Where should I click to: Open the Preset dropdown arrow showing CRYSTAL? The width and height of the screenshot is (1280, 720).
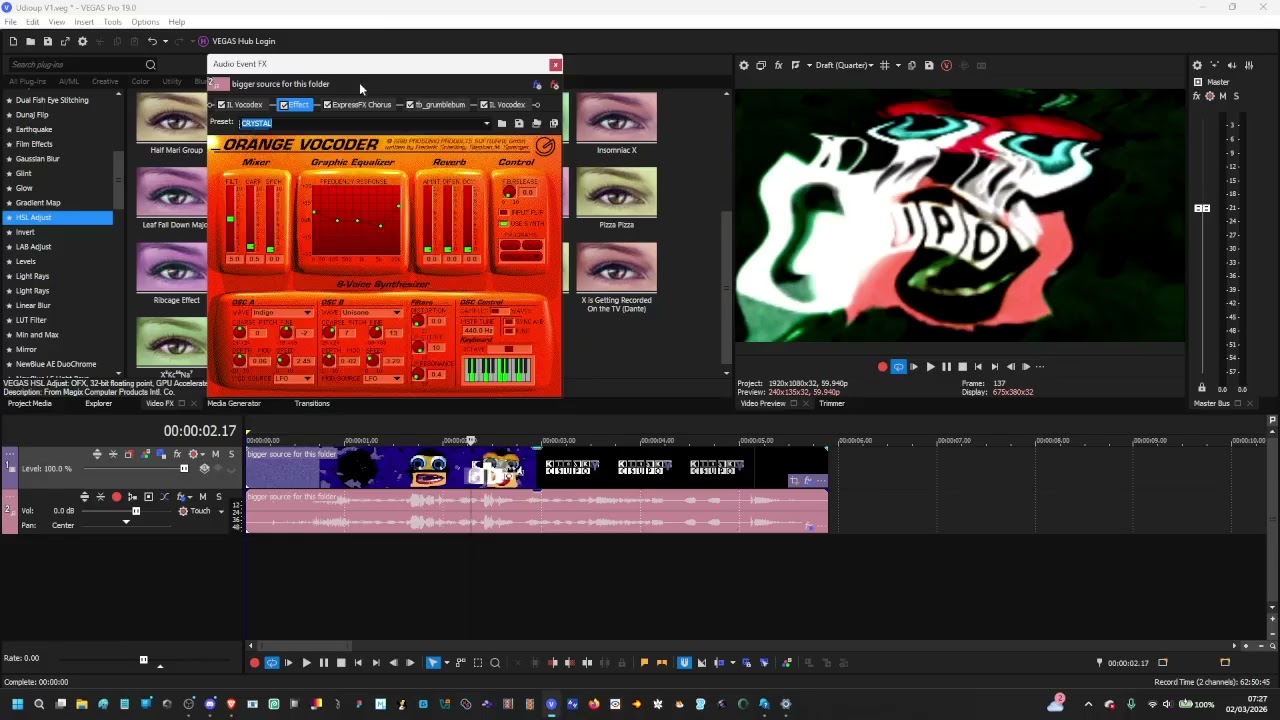[487, 123]
